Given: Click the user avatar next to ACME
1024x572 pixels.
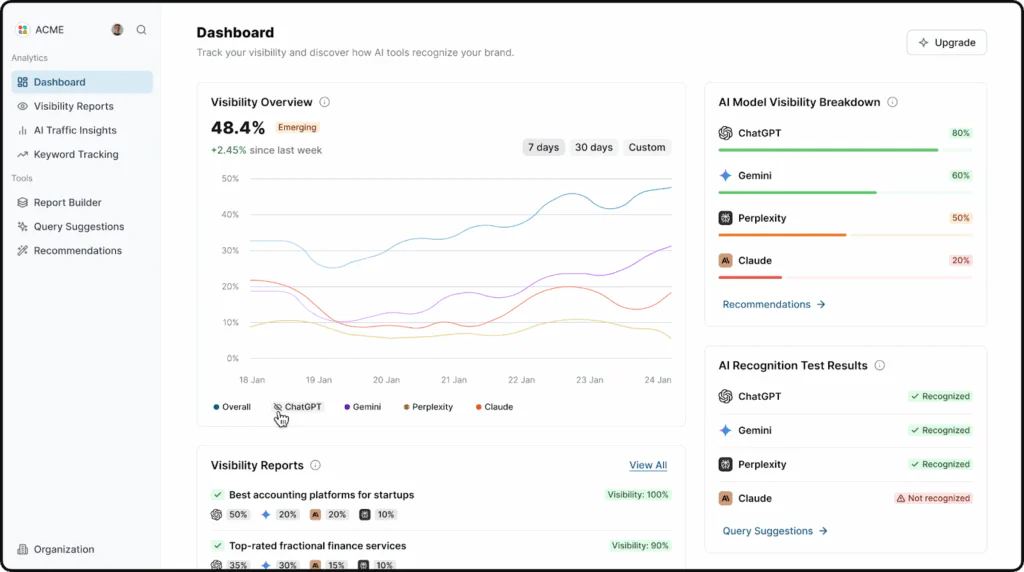Looking at the screenshot, I should click(x=118, y=30).
